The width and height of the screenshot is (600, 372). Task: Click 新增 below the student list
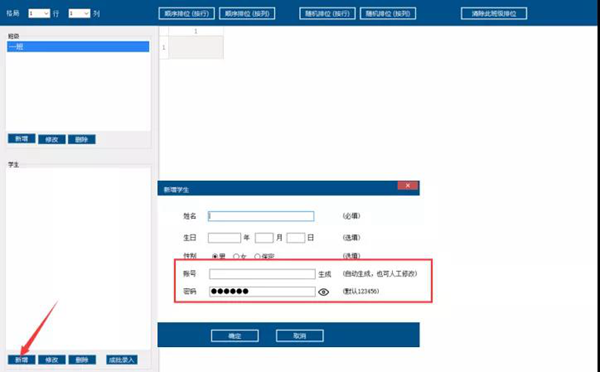click(21, 360)
